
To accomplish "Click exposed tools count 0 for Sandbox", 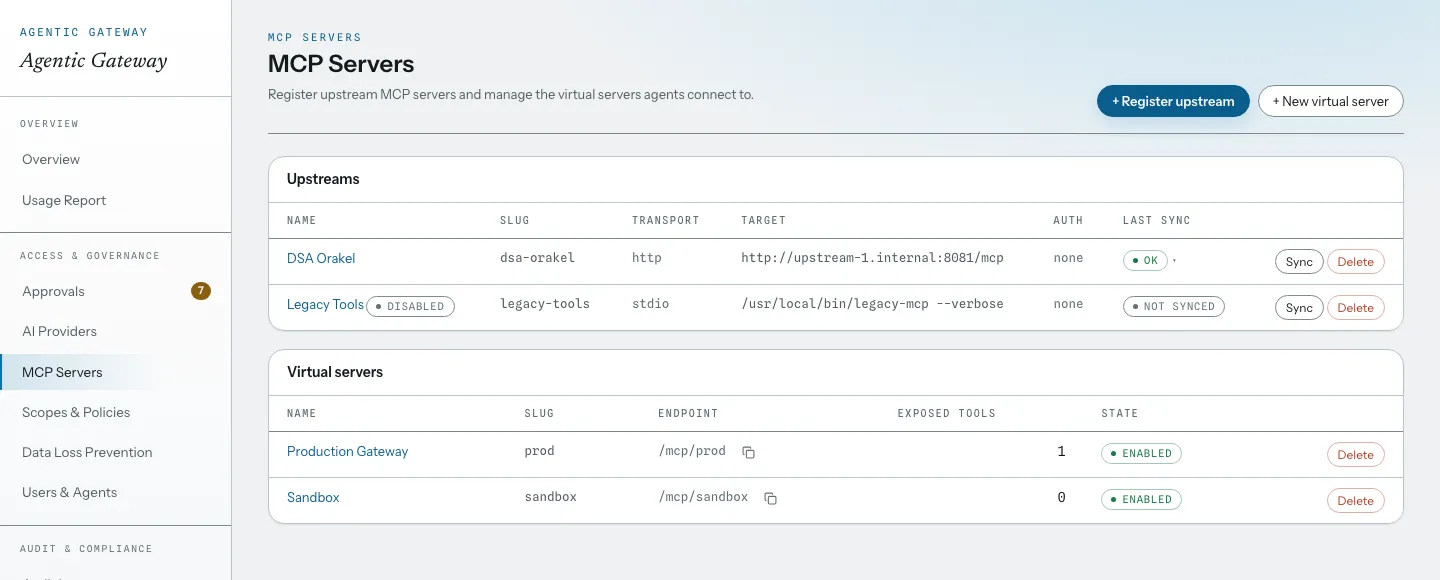I will (x=1061, y=498).
